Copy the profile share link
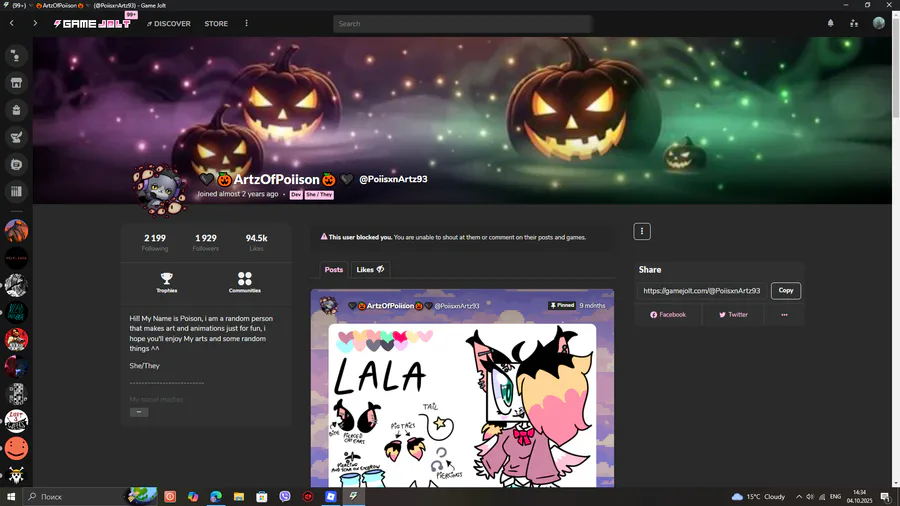Screen dimensions: 900x506 tap(786, 291)
